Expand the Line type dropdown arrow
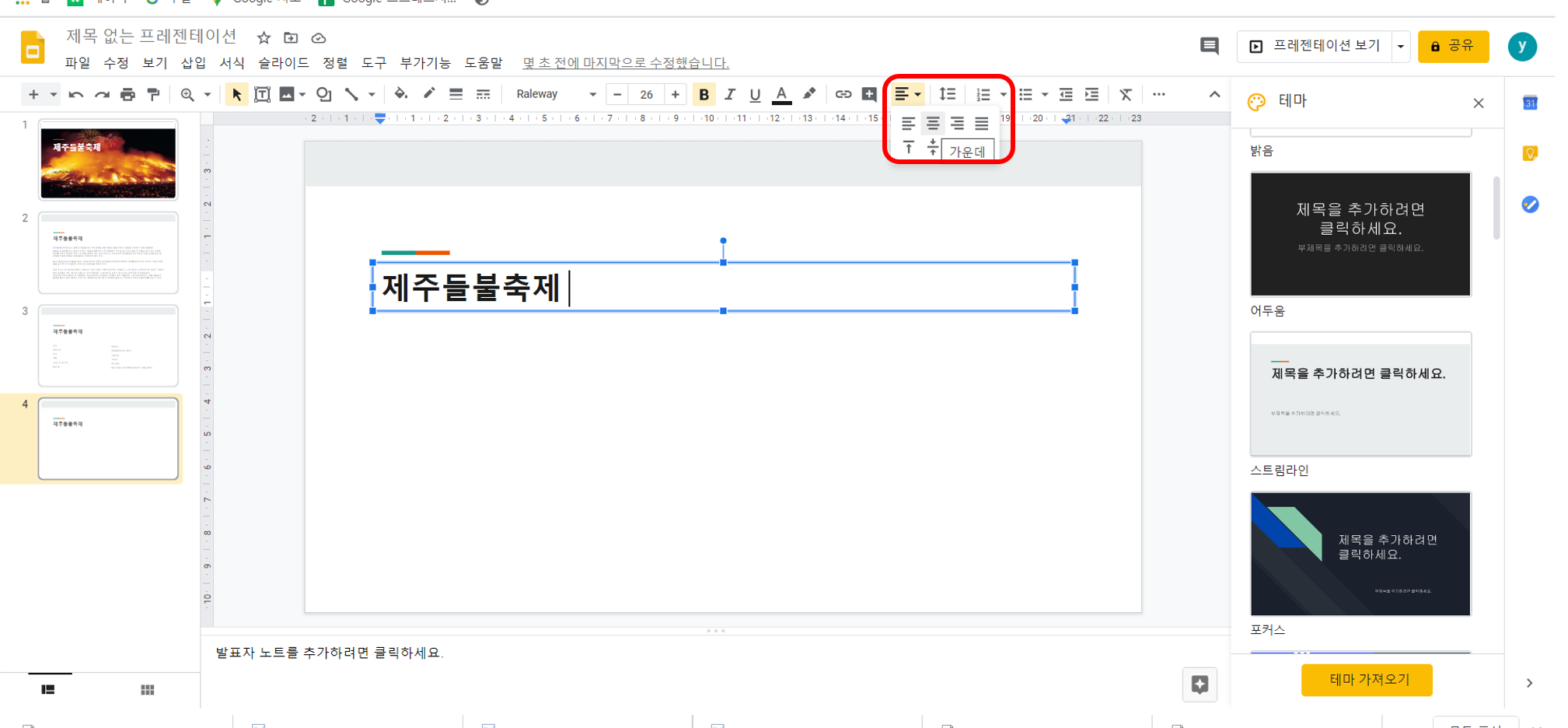Image resolution: width=1568 pixels, height=728 pixels. click(x=372, y=94)
